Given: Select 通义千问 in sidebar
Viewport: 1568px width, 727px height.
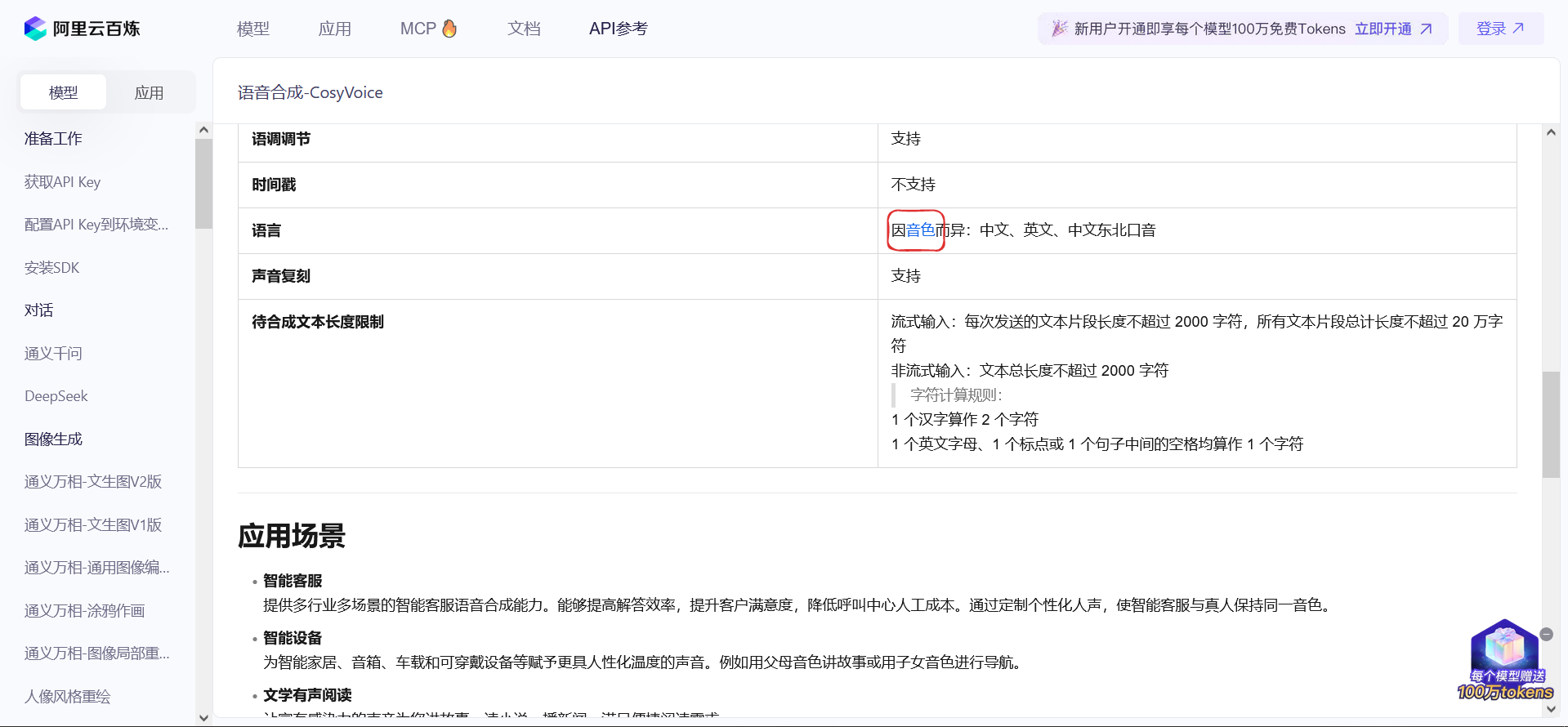Looking at the screenshot, I should click(53, 354).
